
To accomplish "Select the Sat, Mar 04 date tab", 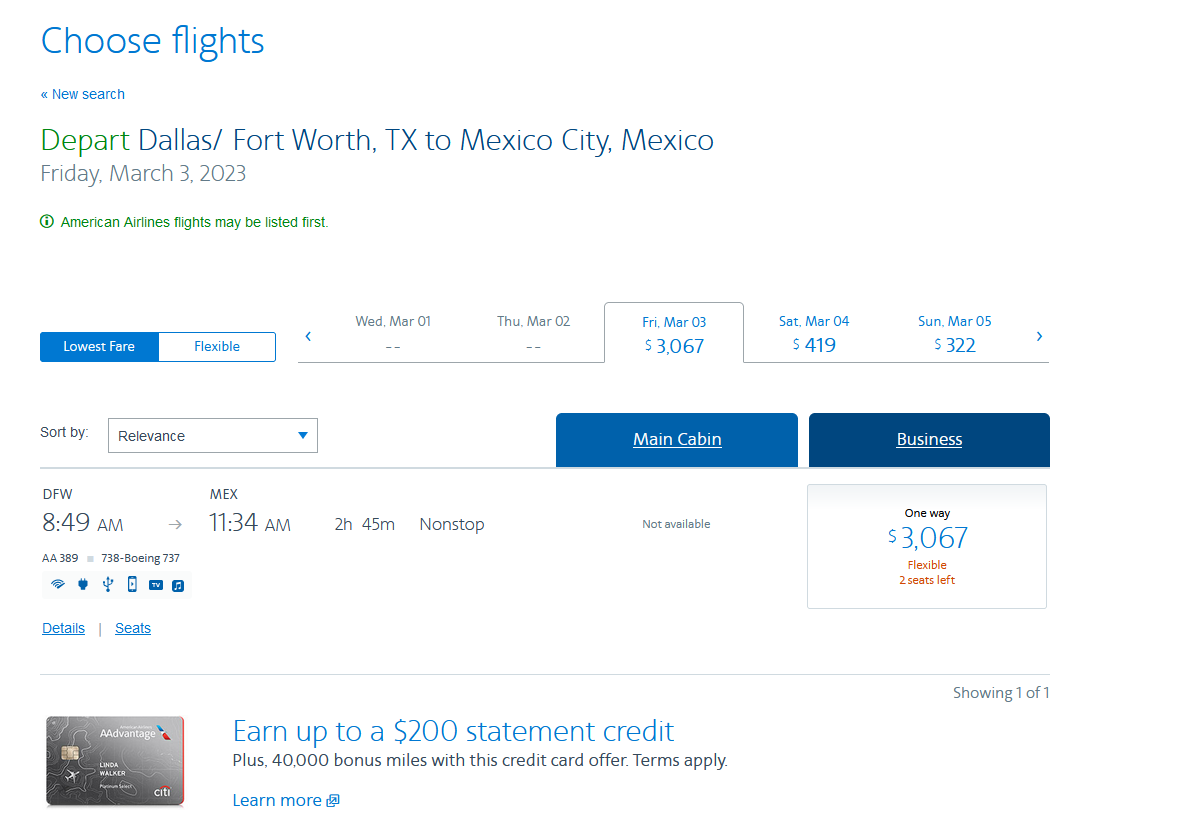I will point(814,334).
